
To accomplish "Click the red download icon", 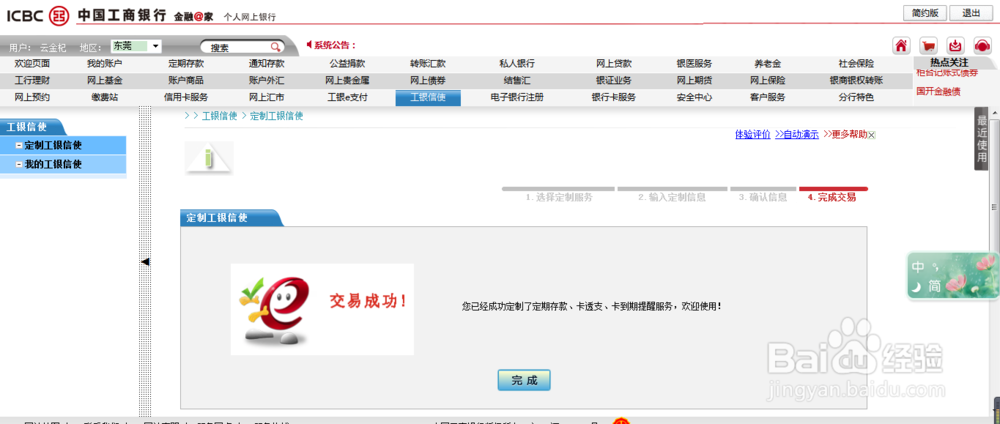I will (955, 46).
